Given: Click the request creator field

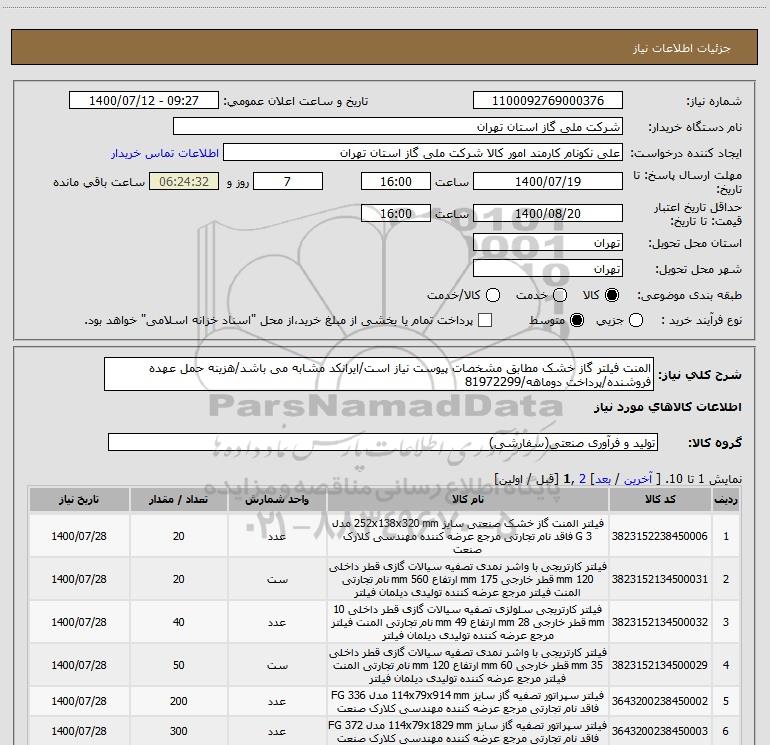Looking at the screenshot, I should [423, 152].
